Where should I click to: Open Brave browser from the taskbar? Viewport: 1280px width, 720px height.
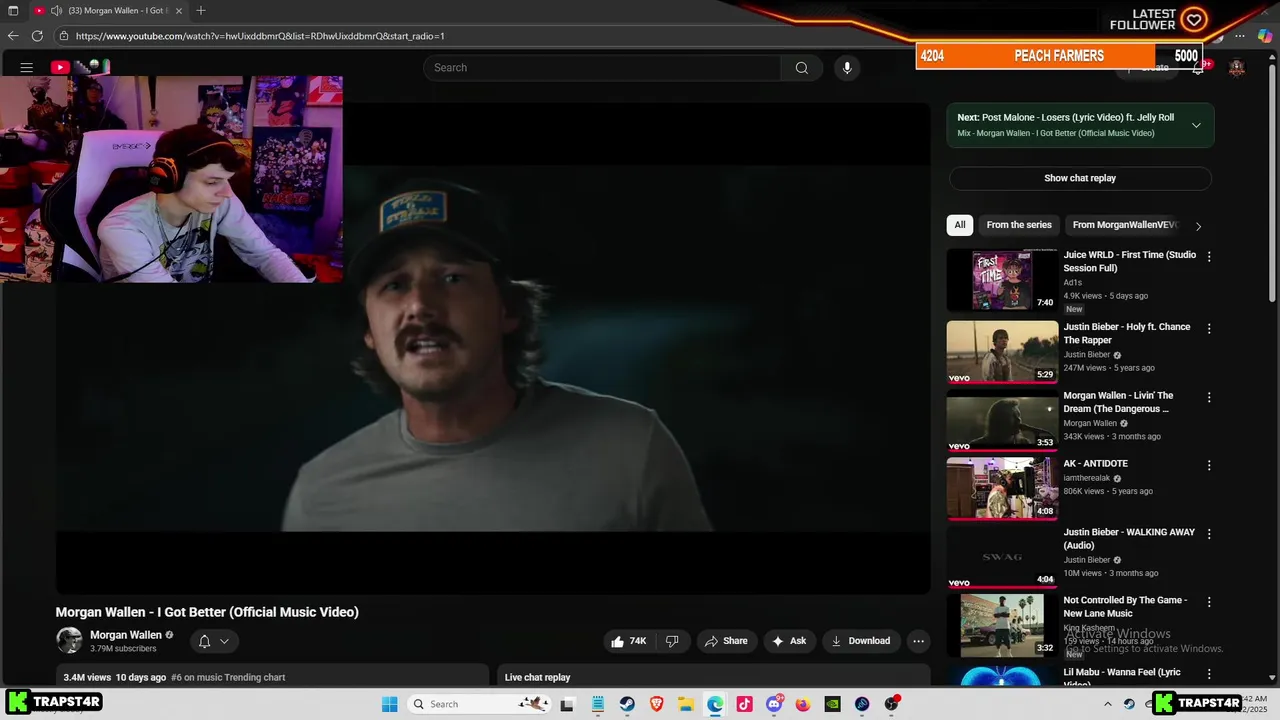(x=656, y=704)
